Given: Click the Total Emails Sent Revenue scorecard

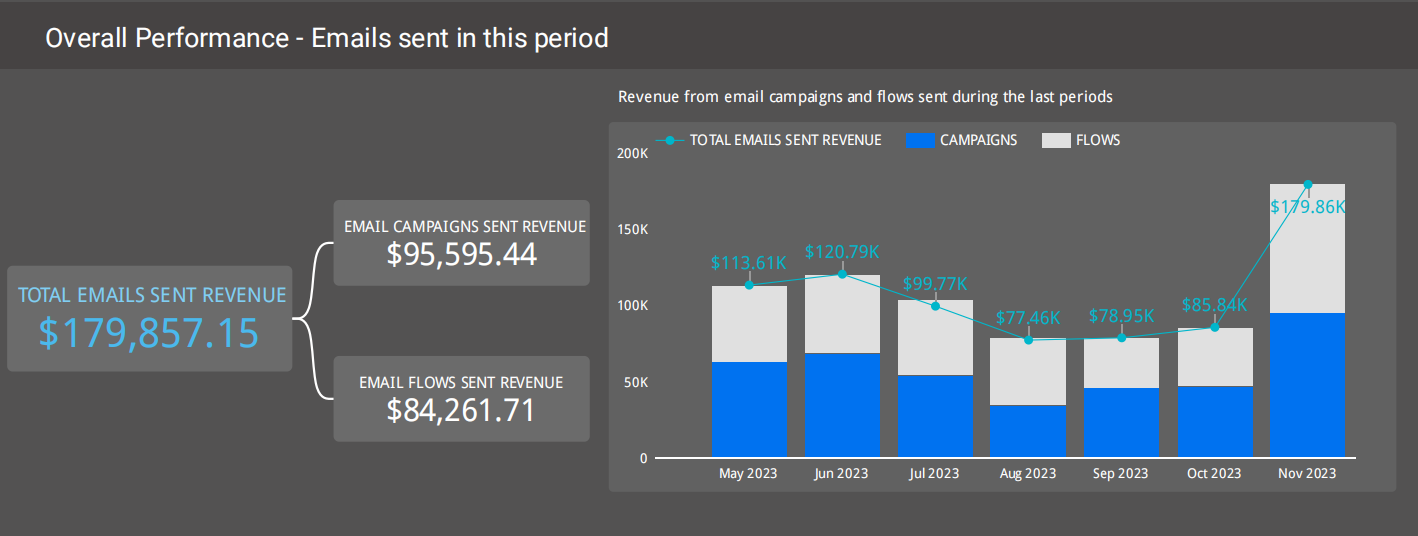Looking at the screenshot, I should point(150,318).
